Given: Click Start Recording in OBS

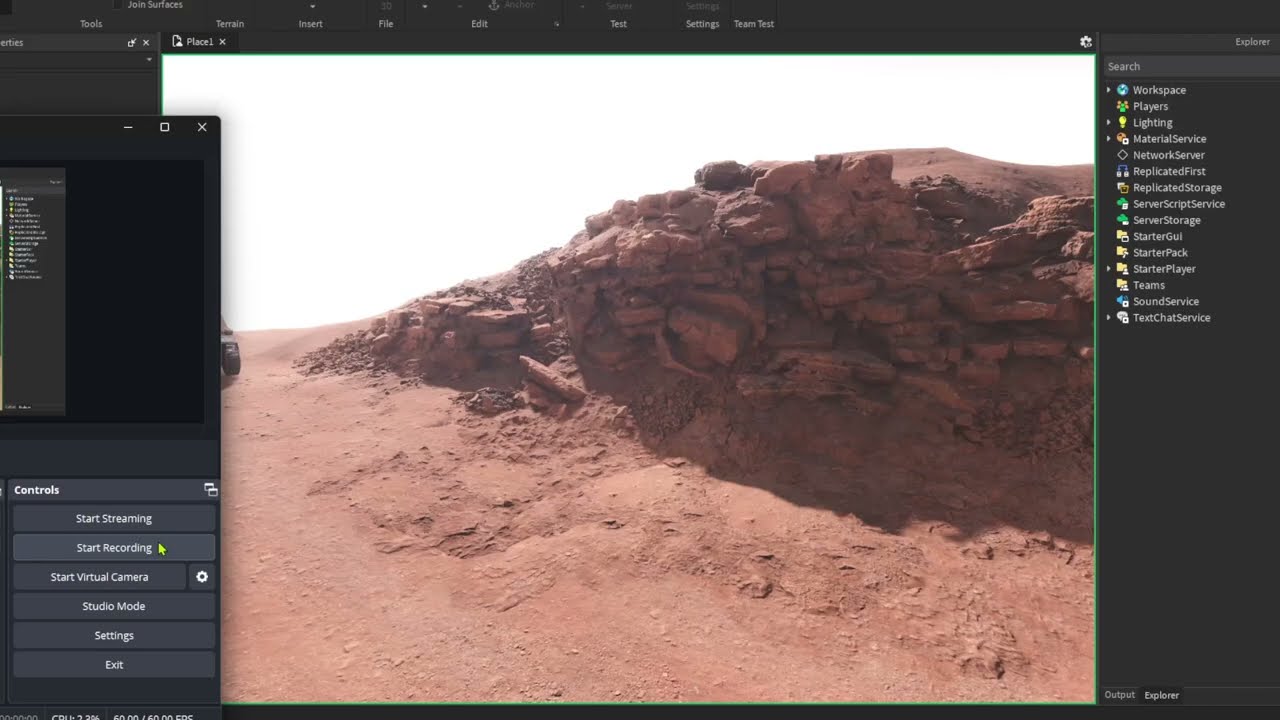Looking at the screenshot, I should tap(114, 548).
